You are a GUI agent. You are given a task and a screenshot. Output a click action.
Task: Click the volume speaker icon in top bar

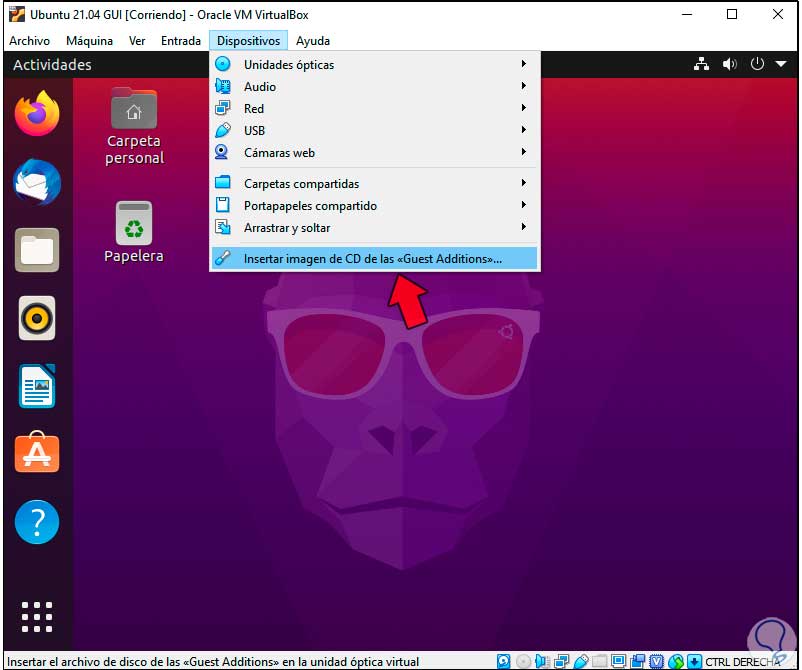tap(729, 64)
